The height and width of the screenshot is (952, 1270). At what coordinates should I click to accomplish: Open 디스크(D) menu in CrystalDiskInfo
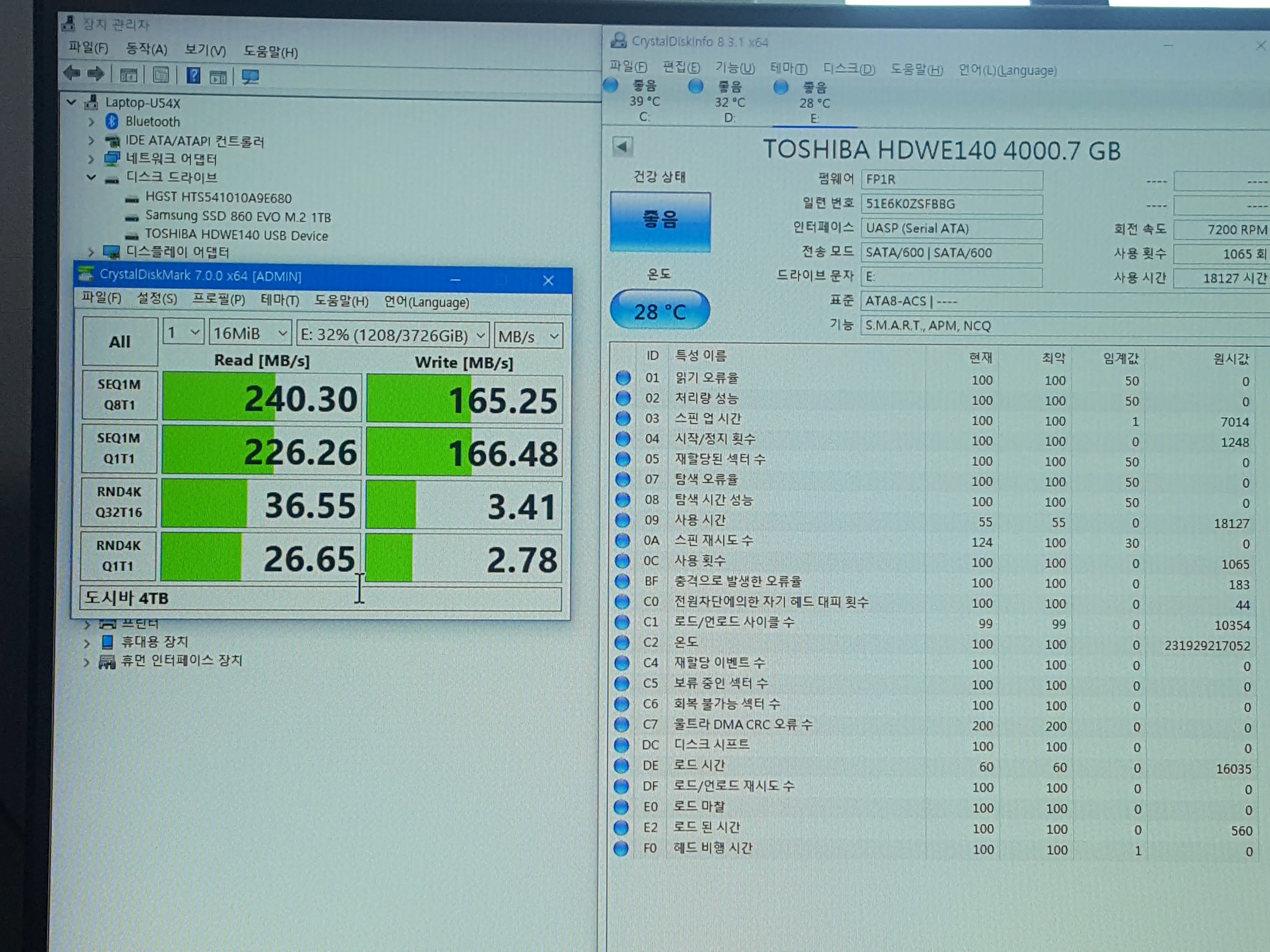(x=849, y=69)
